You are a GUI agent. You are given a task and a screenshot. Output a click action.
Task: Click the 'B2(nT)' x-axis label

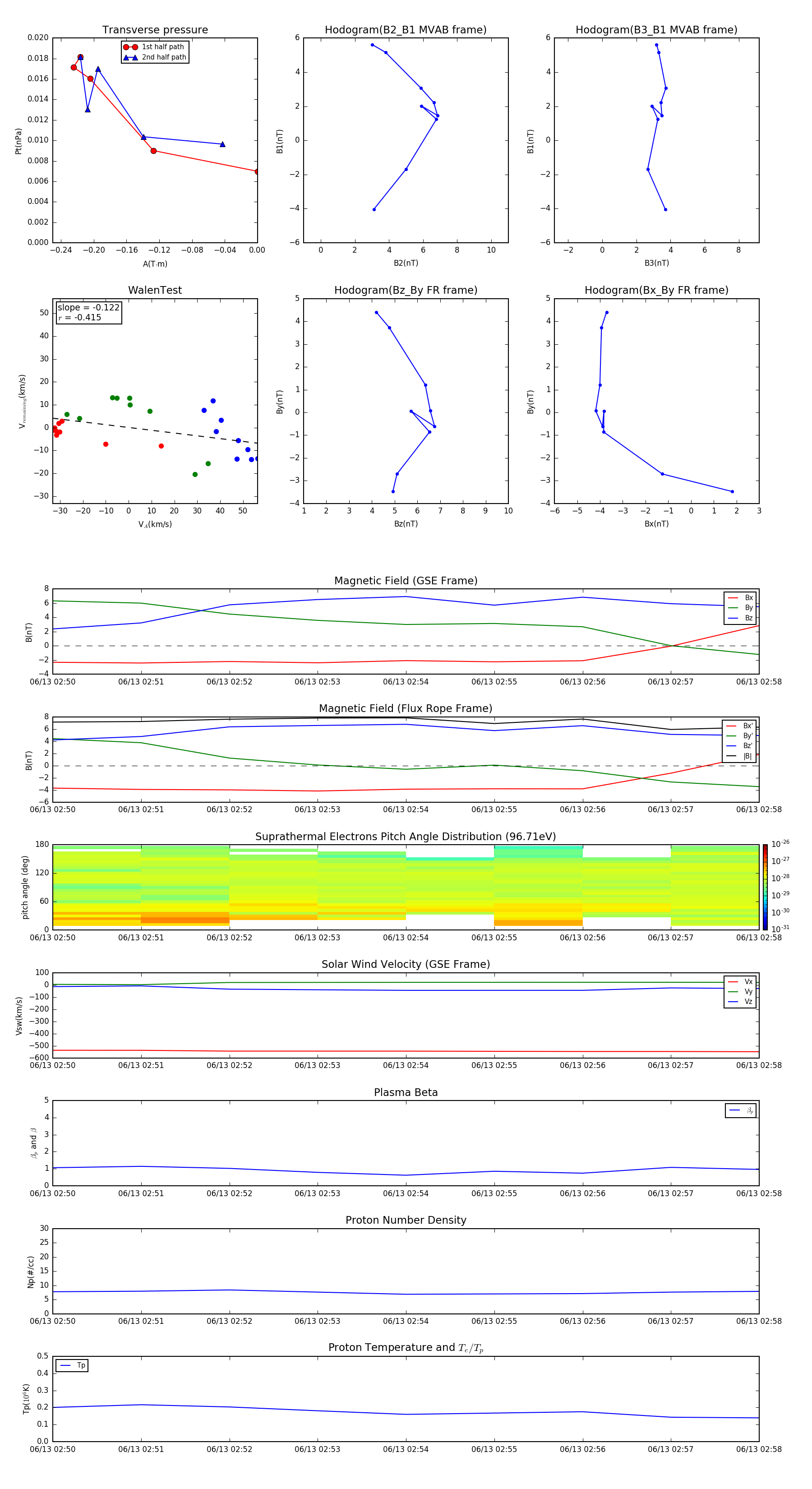point(406,263)
